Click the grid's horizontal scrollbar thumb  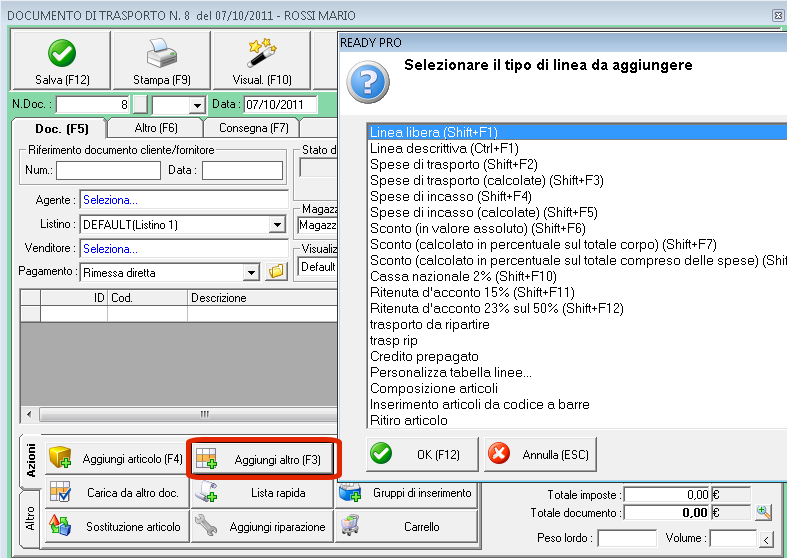(189, 414)
